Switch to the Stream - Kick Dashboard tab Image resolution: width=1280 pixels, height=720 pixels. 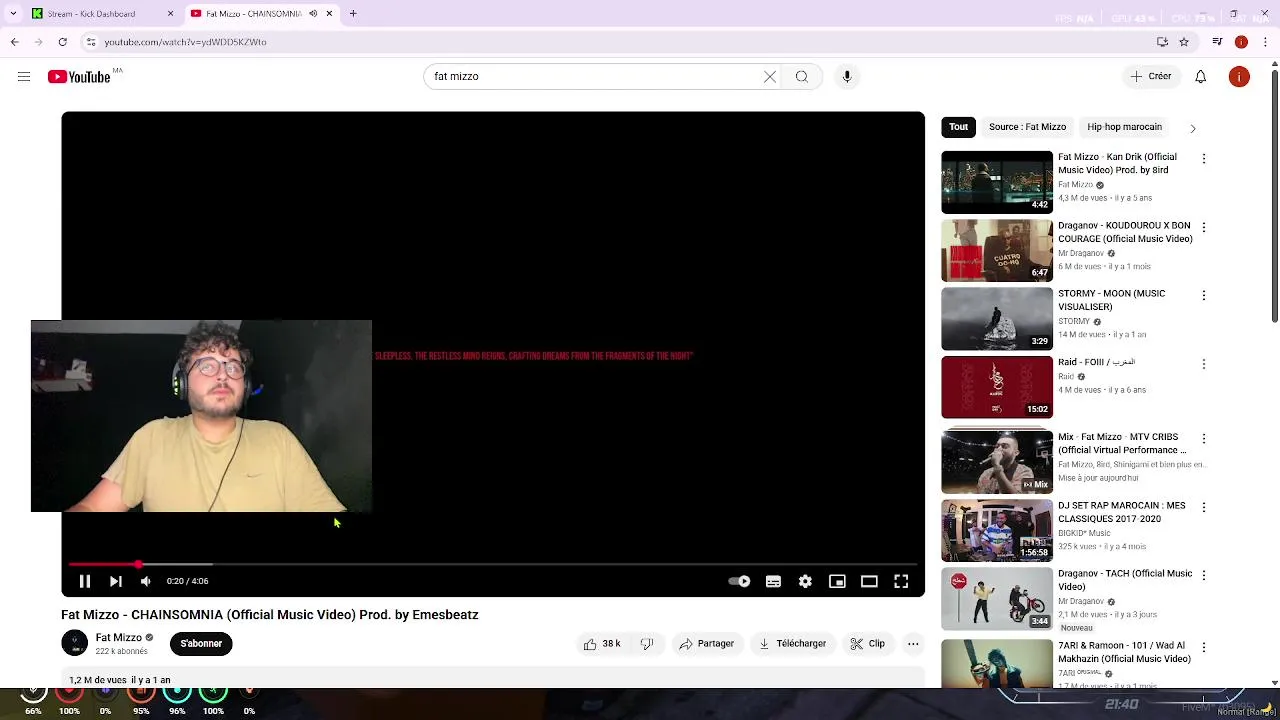(97, 14)
